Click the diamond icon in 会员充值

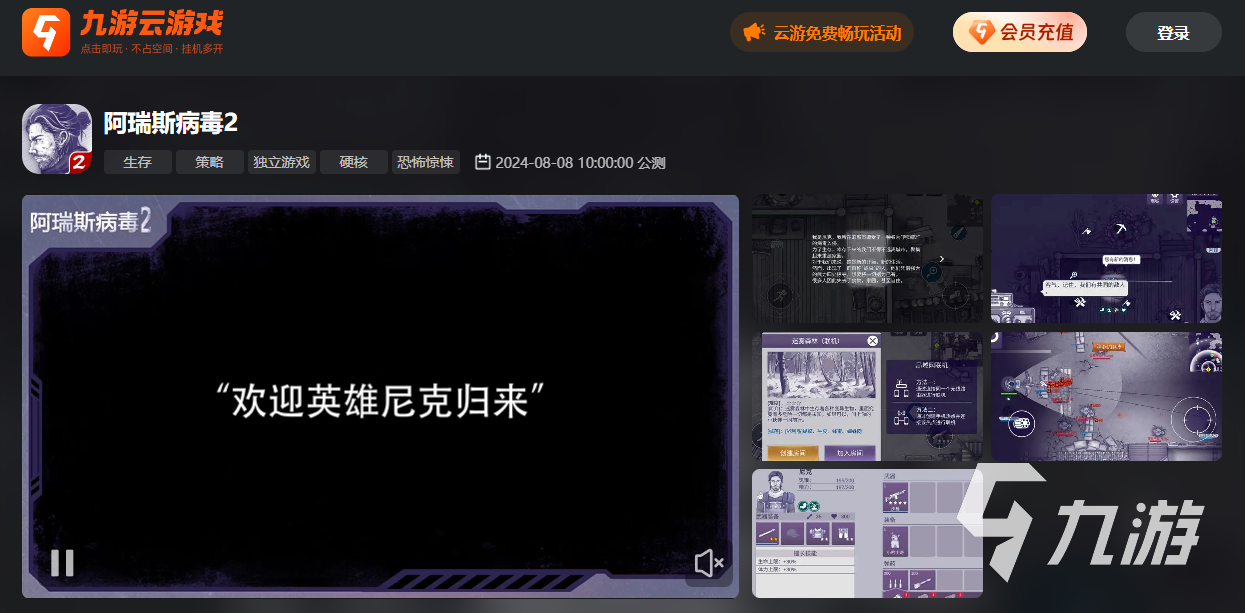click(x=981, y=32)
